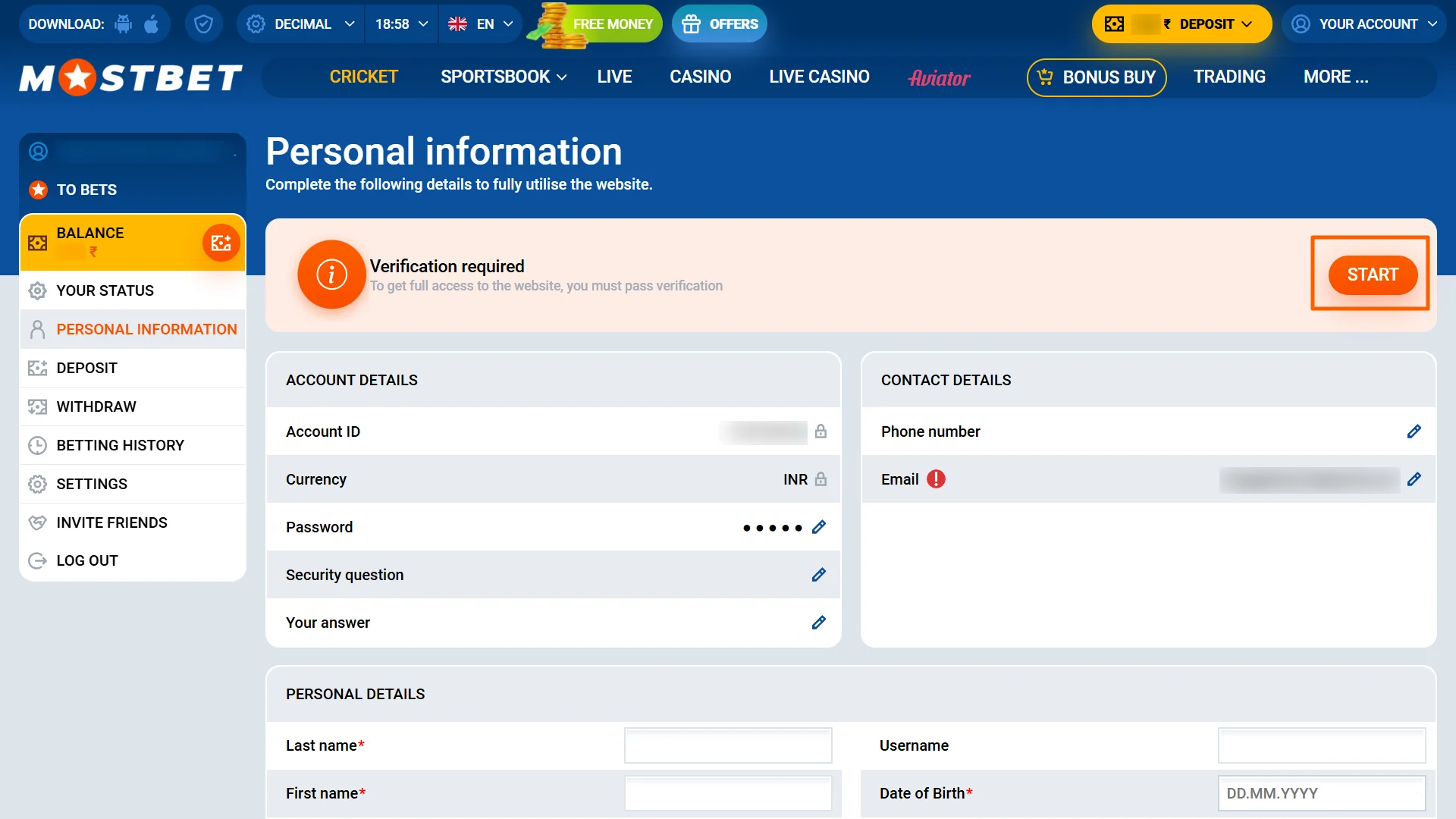1456x819 pixels.
Task: Open the TRADING section
Action: (1229, 77)
